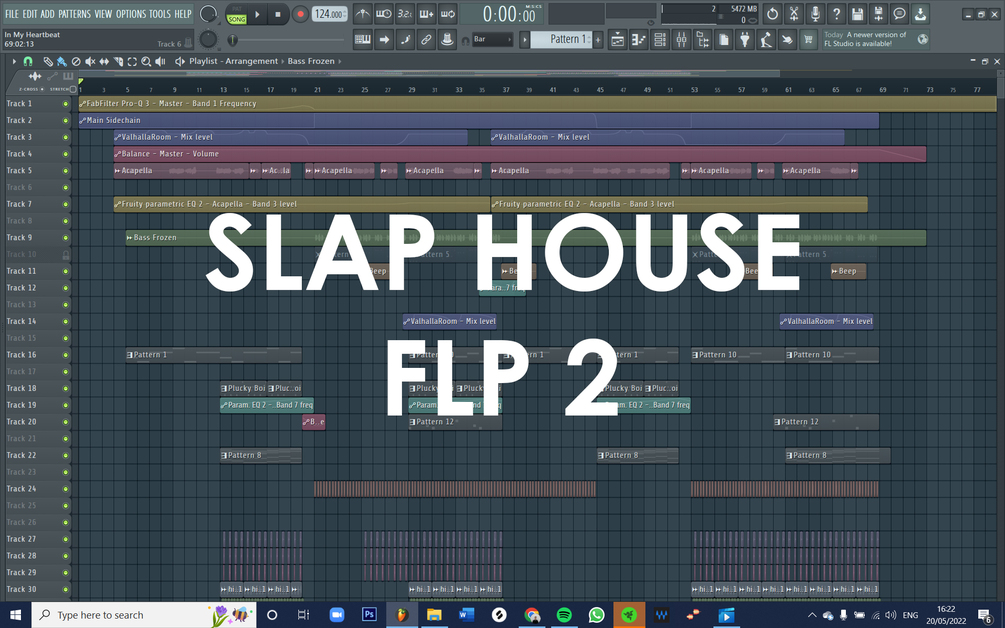Open audio editor scissors icon
Viewport: 1005px width, 628px height.
coord(793,13)
